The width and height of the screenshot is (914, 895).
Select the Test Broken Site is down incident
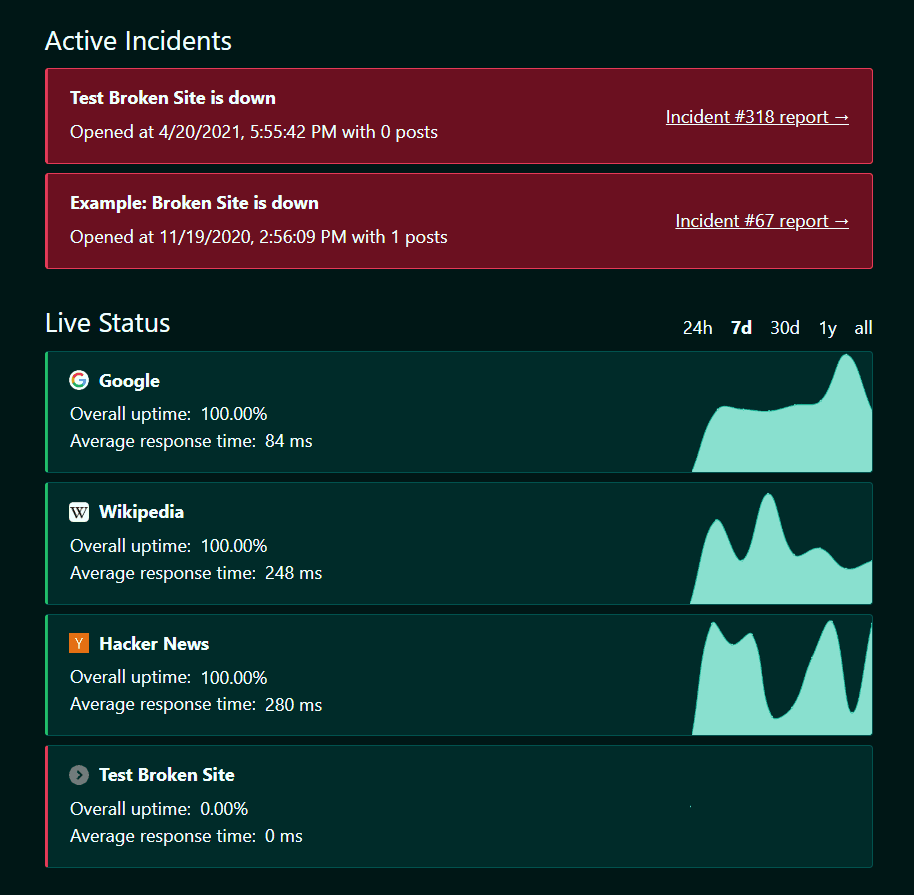[457, 116]
